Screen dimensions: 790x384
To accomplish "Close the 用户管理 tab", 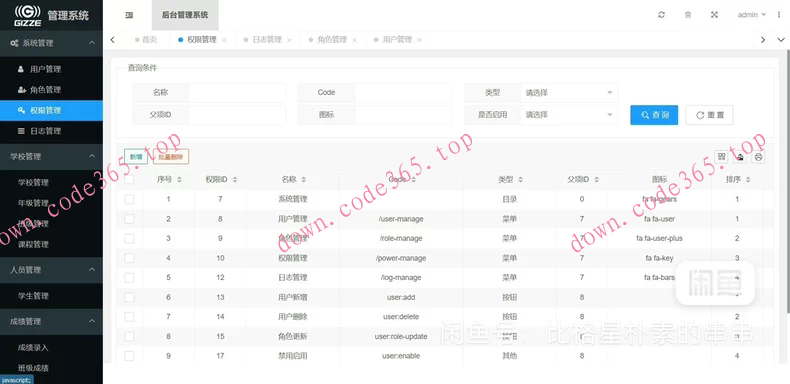I will point(419,40).
